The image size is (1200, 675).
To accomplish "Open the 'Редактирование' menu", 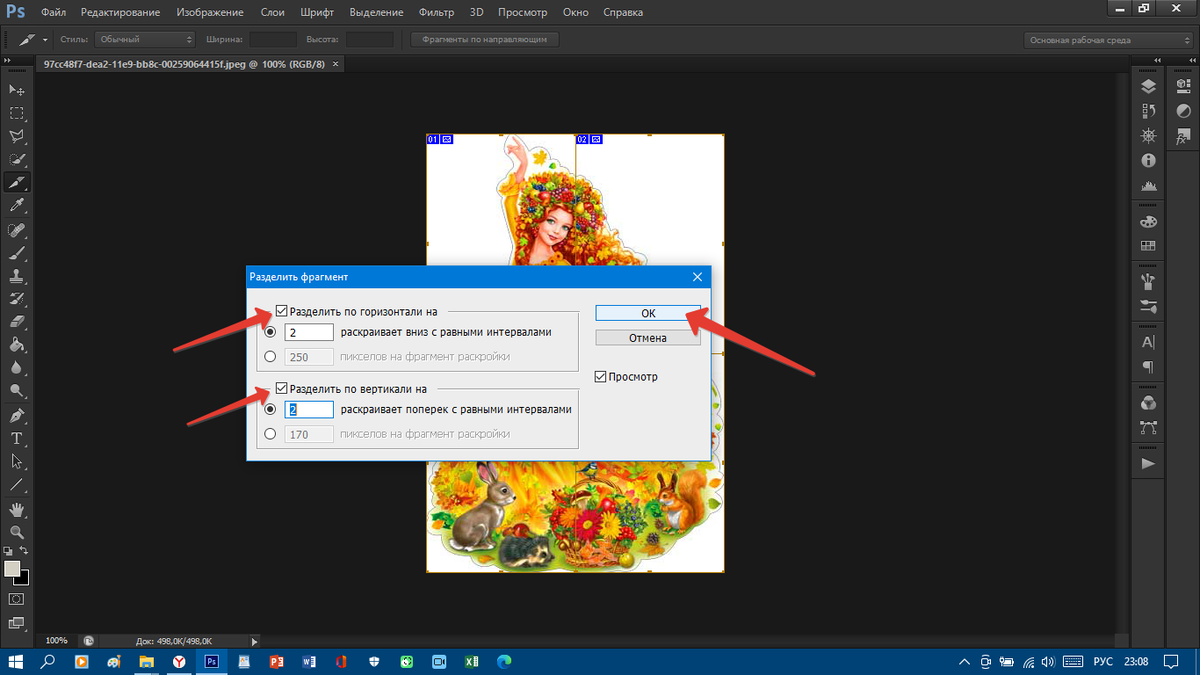I will (x=120, y=13).
